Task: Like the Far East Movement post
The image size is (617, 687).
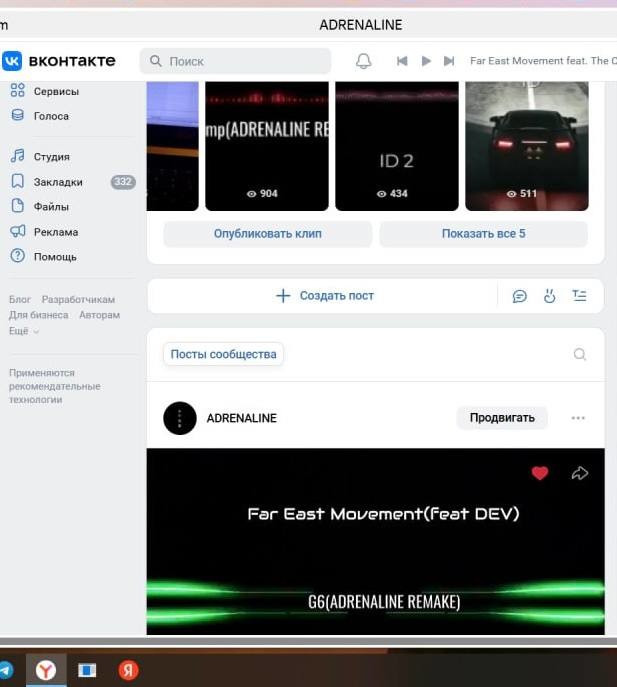Action: pyautogui.click(x=540, y=473)
